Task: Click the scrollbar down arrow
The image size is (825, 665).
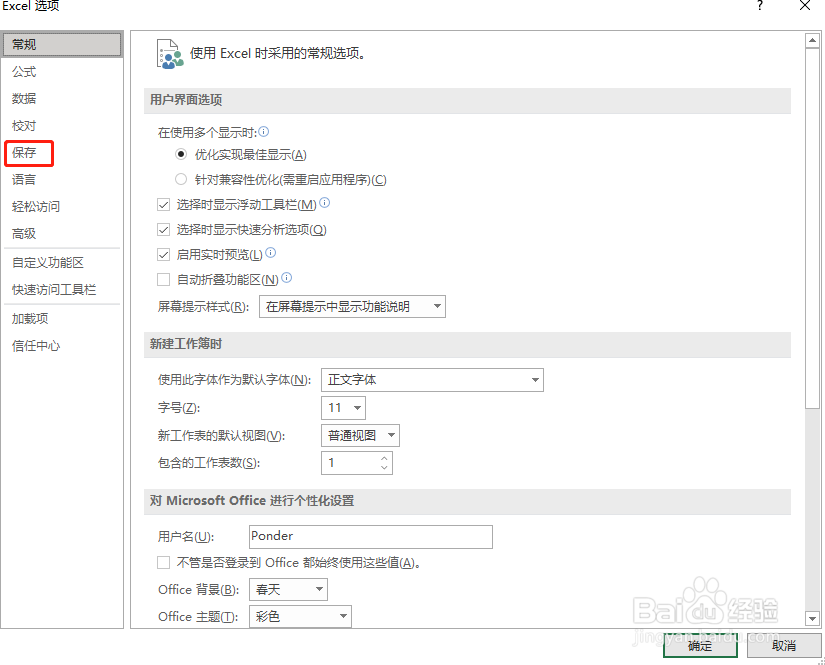Action: click(812, 619)
